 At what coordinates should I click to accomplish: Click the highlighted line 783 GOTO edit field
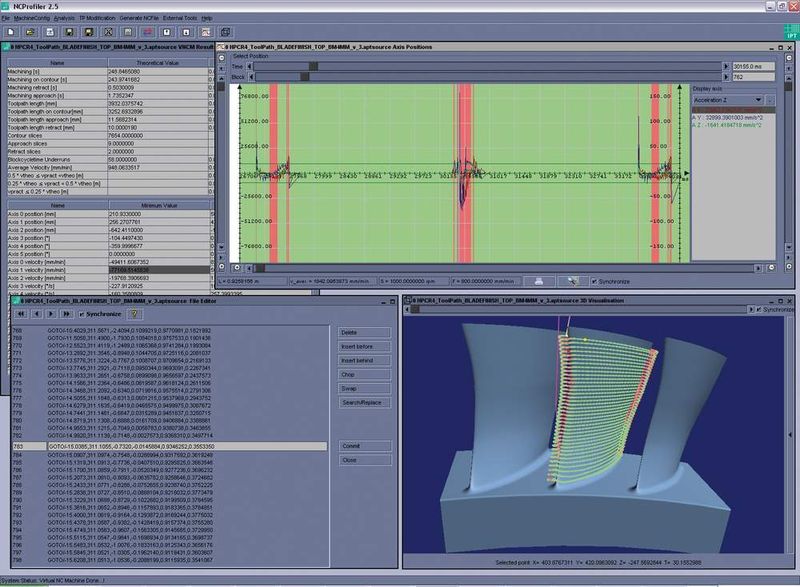coord(187,446)
